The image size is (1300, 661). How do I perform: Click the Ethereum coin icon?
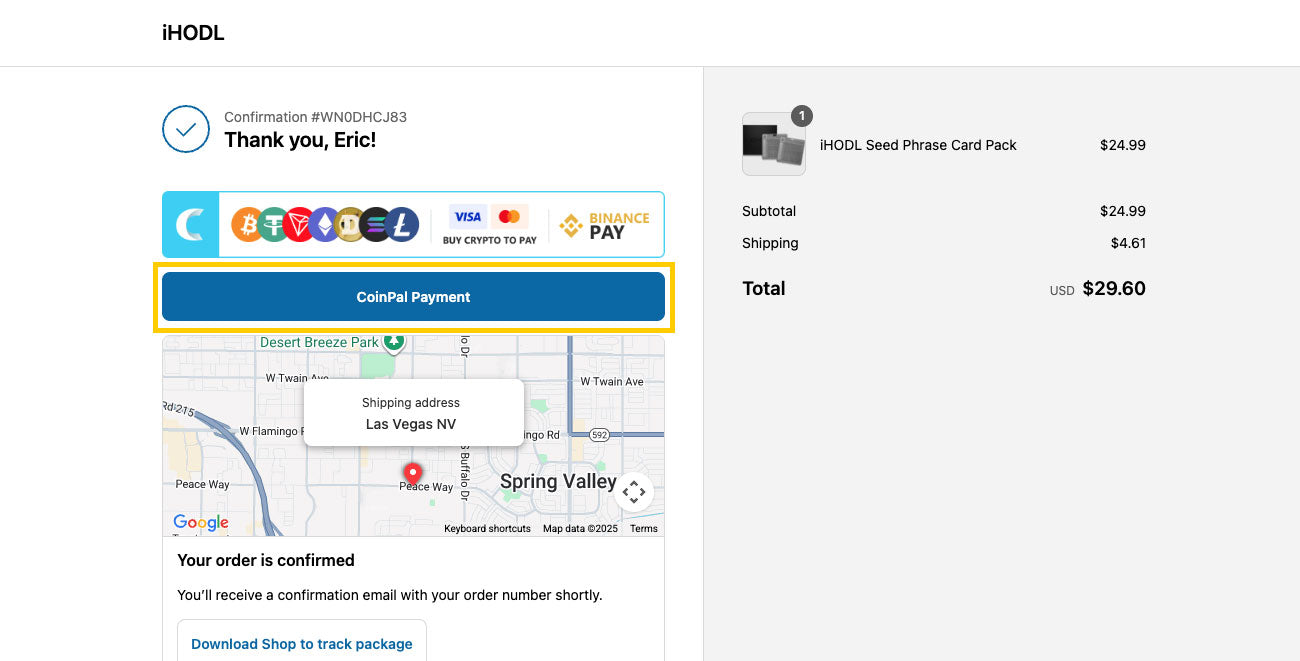pyautogui.click(x=324, y=224)
